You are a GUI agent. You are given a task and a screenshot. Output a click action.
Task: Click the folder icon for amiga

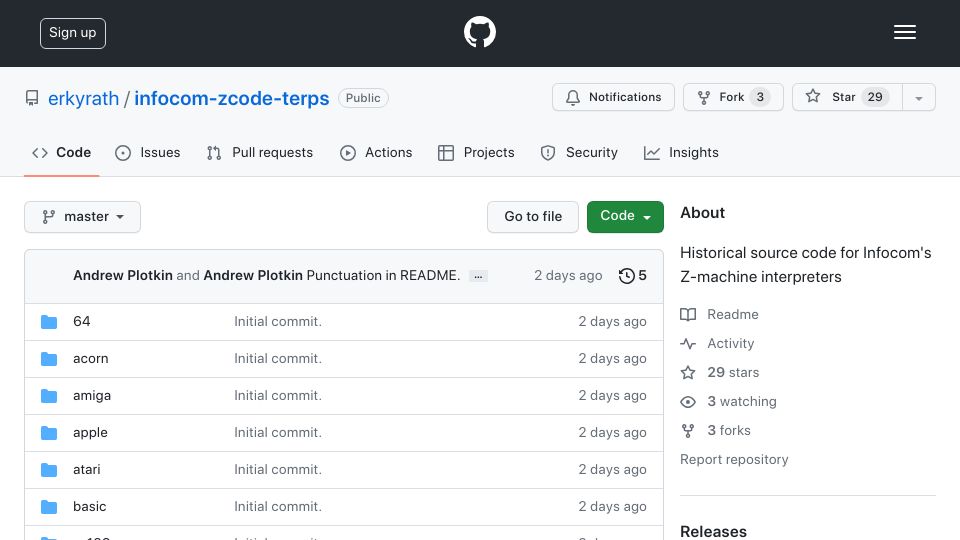pos(49,396)
